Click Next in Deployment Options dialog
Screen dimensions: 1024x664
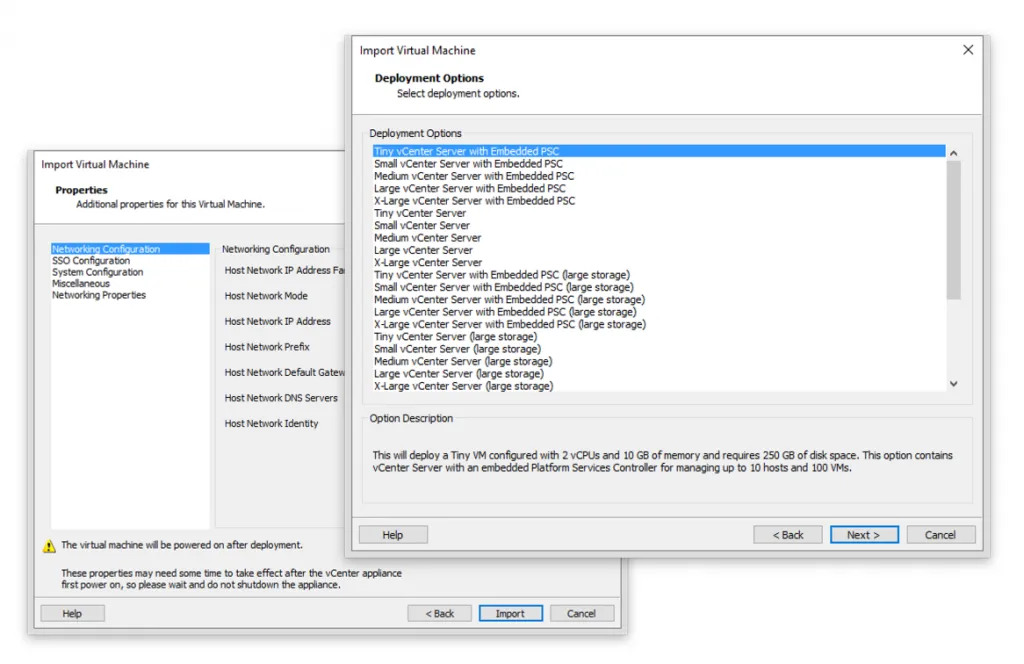click(x=864, y=535)
